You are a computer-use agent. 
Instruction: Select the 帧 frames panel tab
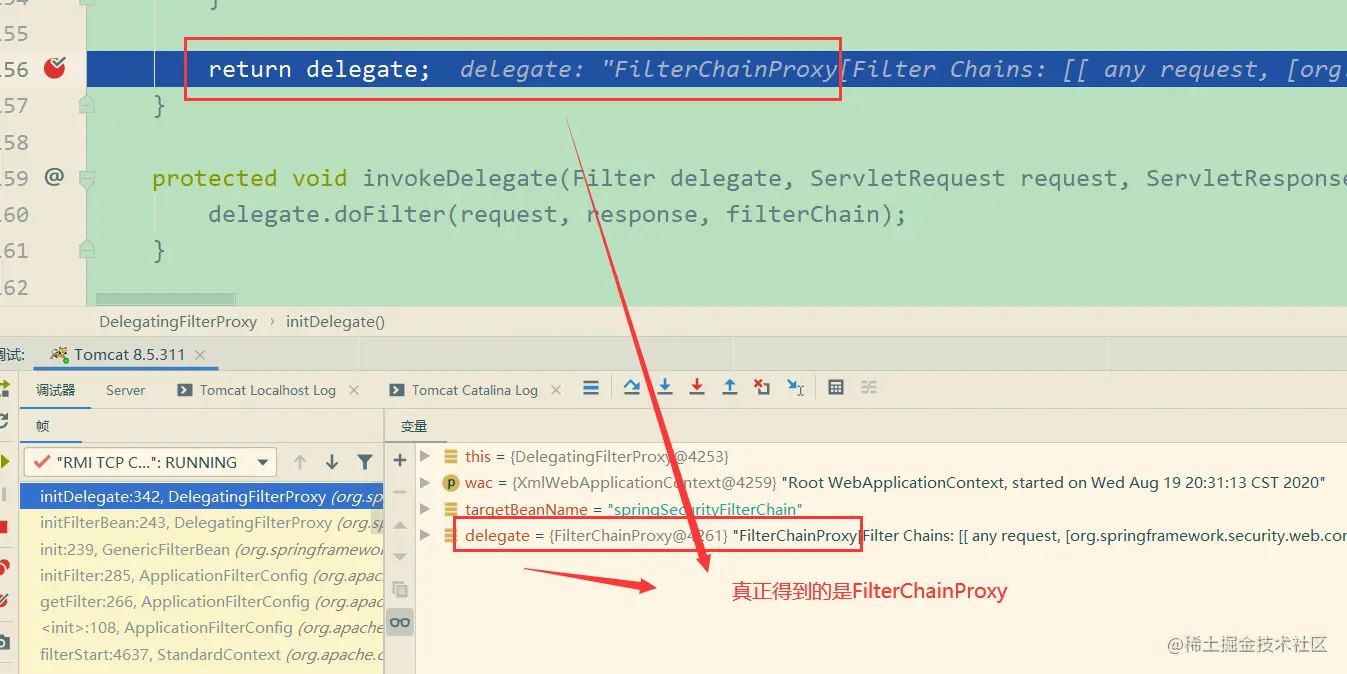coord(43,426)
